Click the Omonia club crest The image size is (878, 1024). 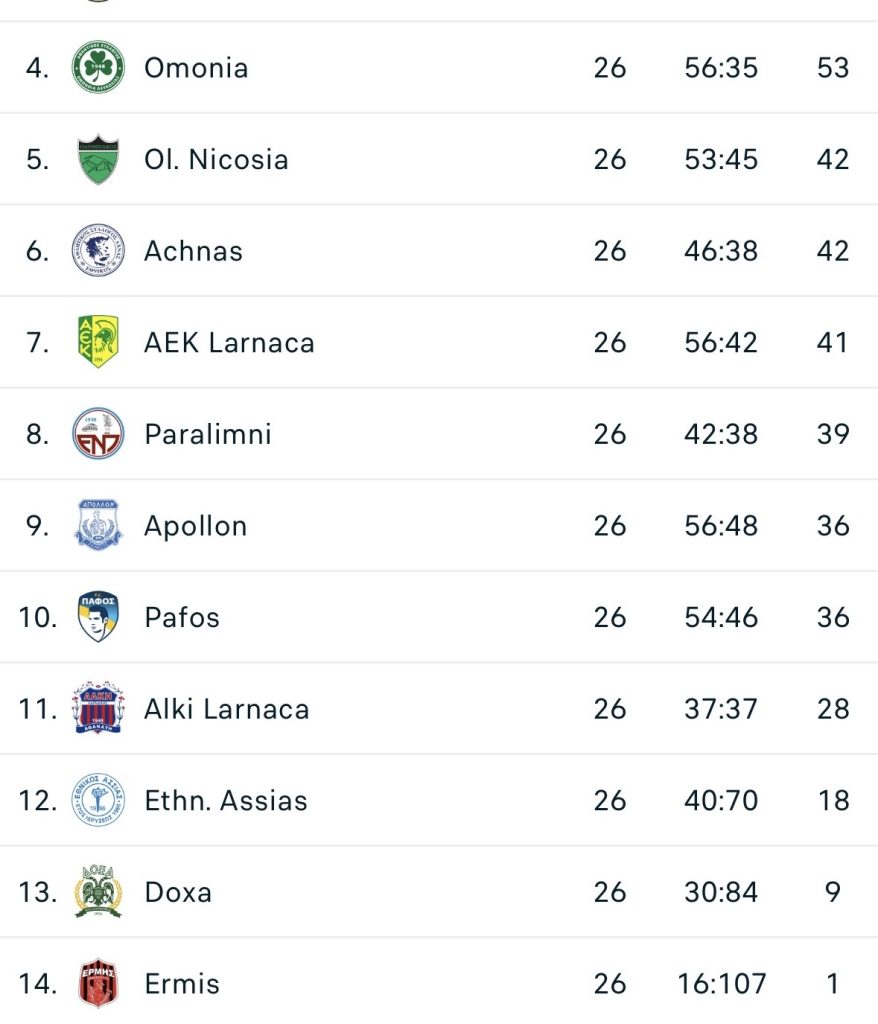98,68
